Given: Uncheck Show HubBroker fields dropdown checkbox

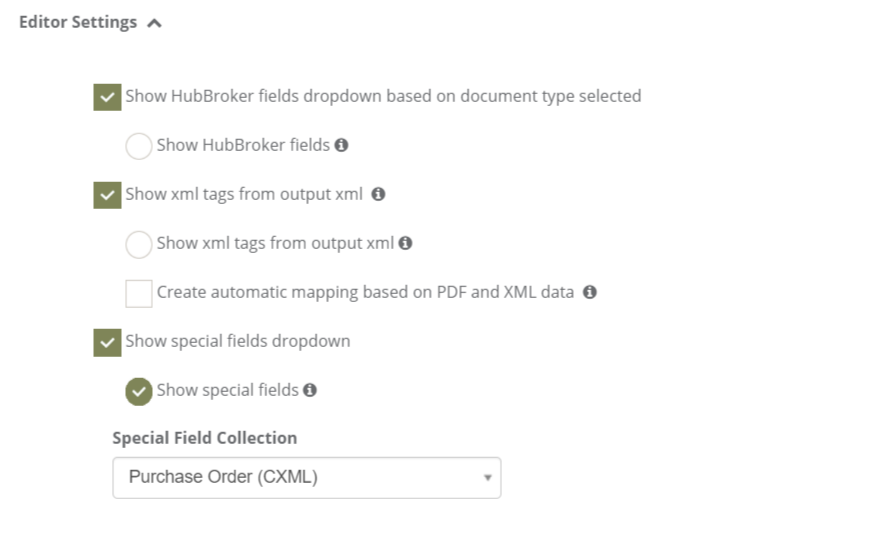Looking at the screenshot, I should 107,97.
